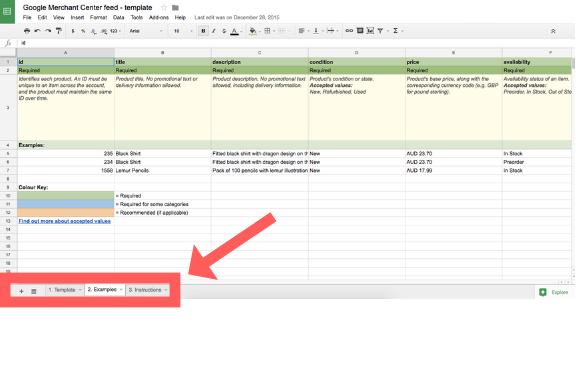
Task: Open the Format menu
Action: tap(98, 17)
